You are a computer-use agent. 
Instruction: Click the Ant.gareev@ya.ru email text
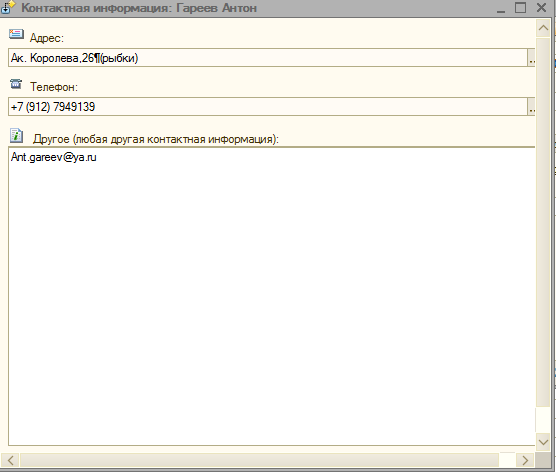54,157
